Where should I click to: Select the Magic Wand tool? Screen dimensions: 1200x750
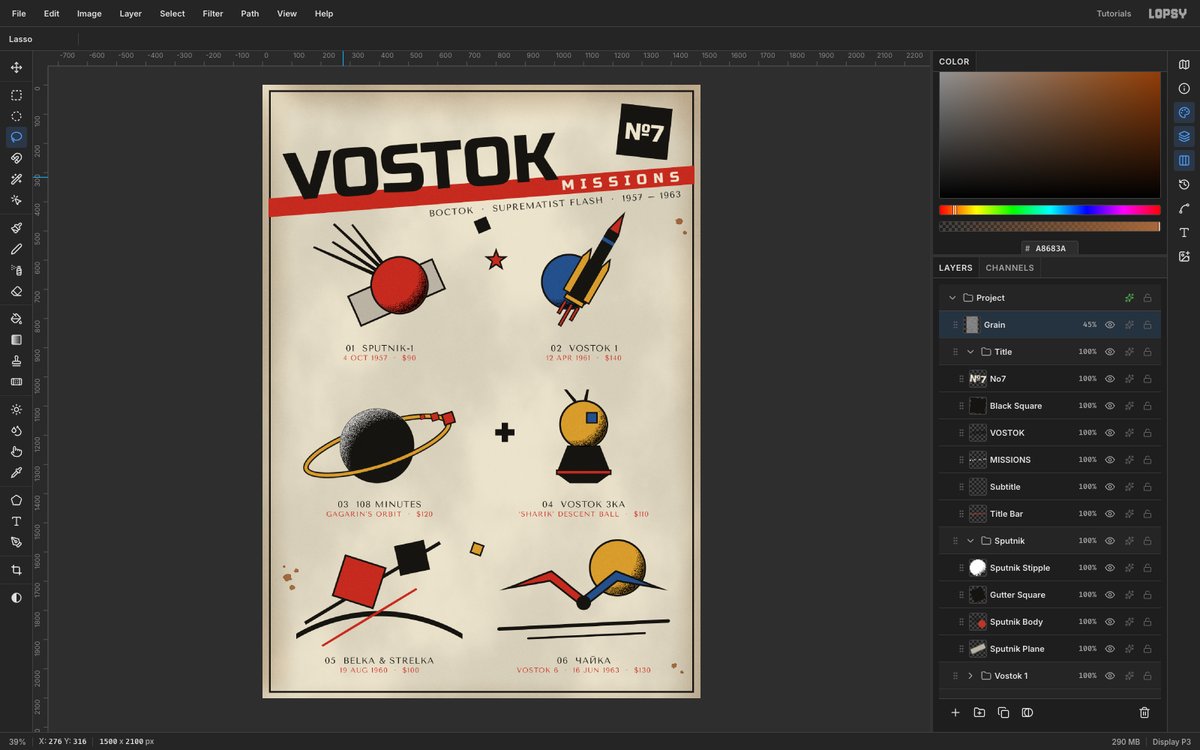pyautogui.click(x=16, y=179)
